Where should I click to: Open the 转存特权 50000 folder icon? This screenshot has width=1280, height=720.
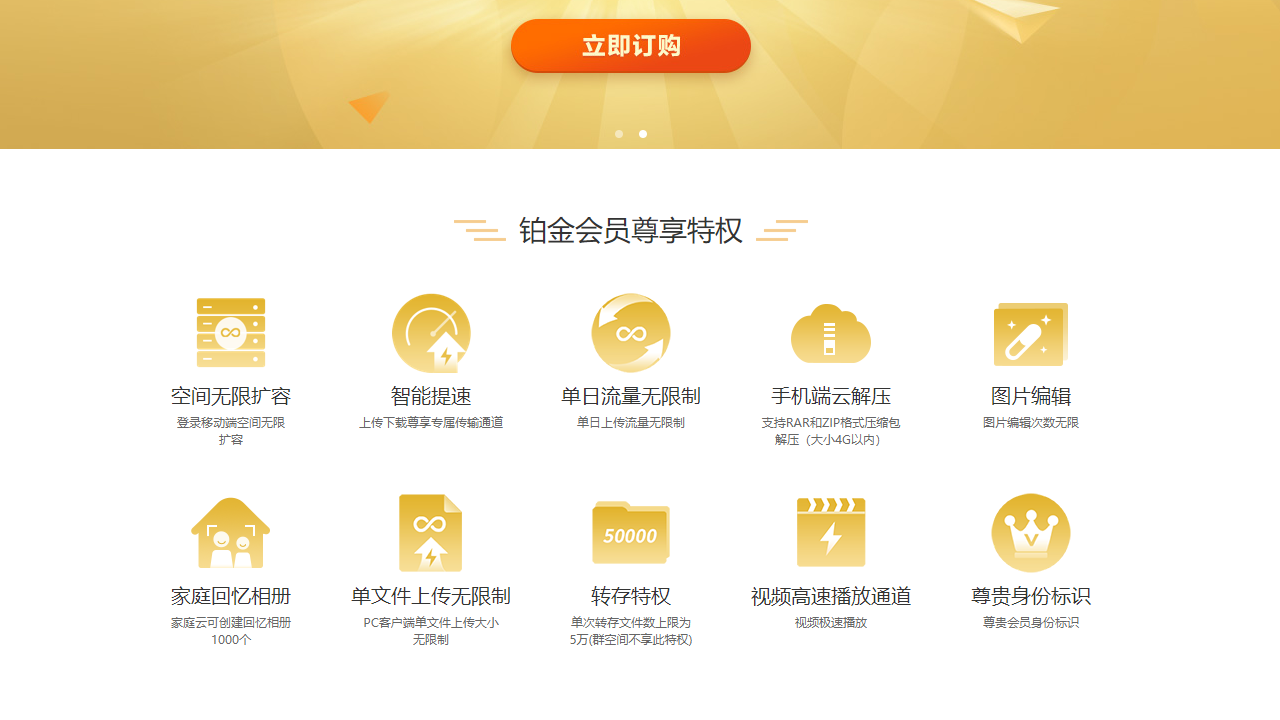[x=630, y=532]
